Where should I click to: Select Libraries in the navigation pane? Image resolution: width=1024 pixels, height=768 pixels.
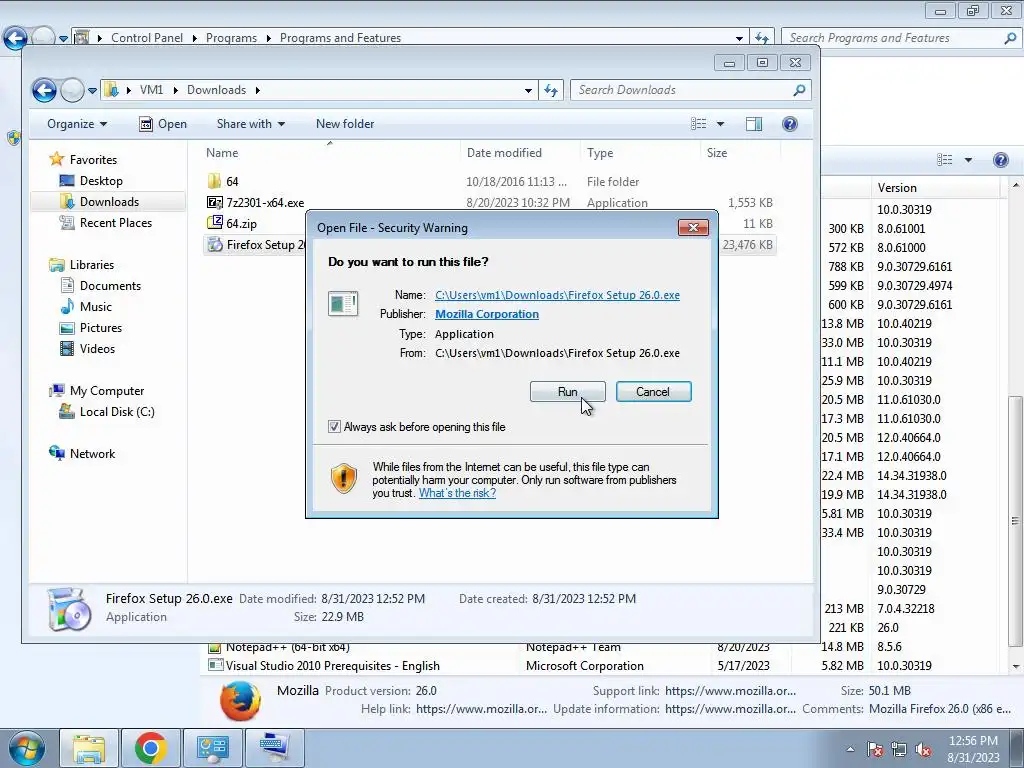point(91,264)
